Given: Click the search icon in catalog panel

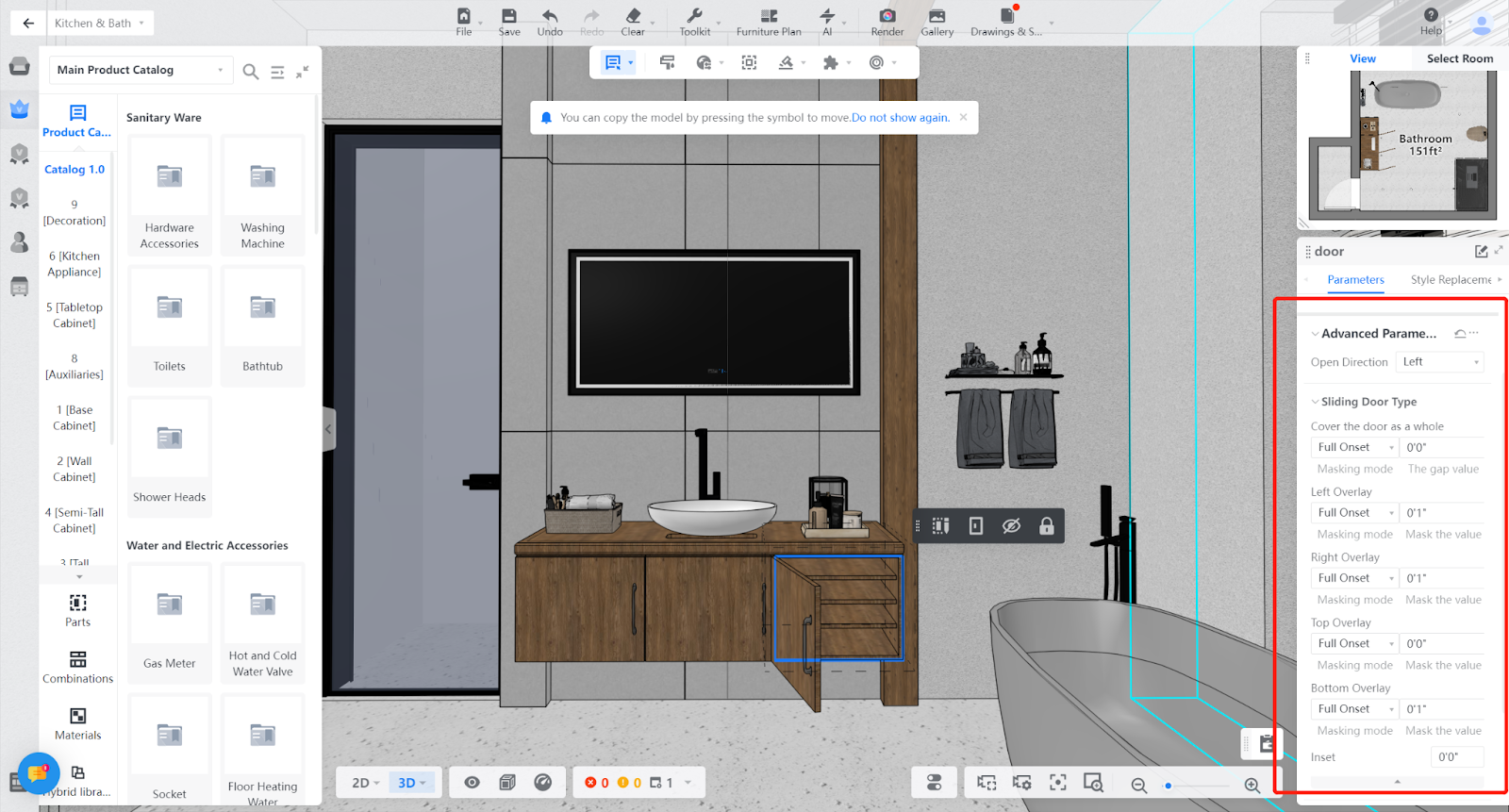Looking at the screenshot, I should tap(251, 72).
